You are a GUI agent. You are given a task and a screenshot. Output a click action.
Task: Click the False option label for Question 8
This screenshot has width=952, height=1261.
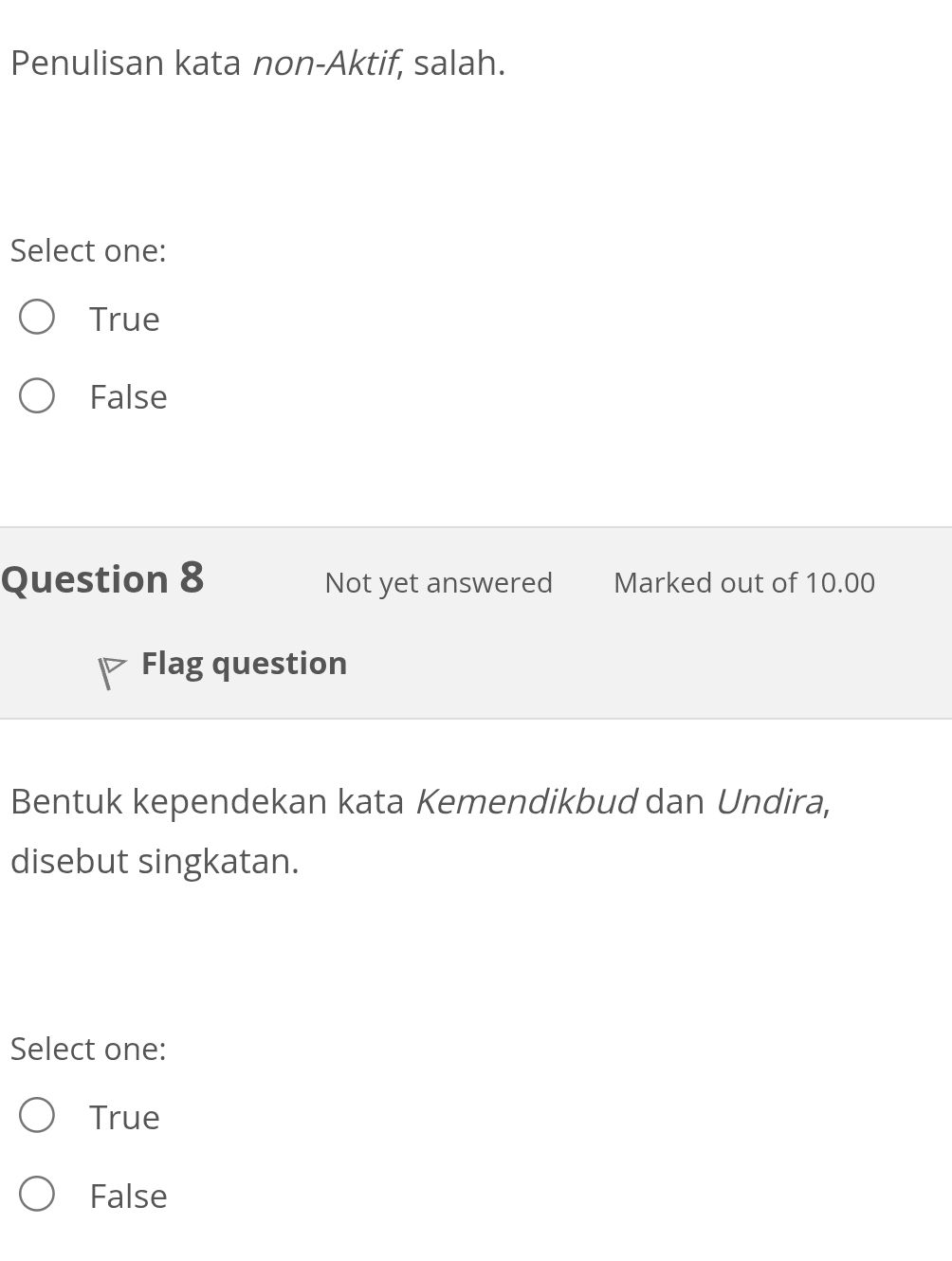pos(127,1195)
